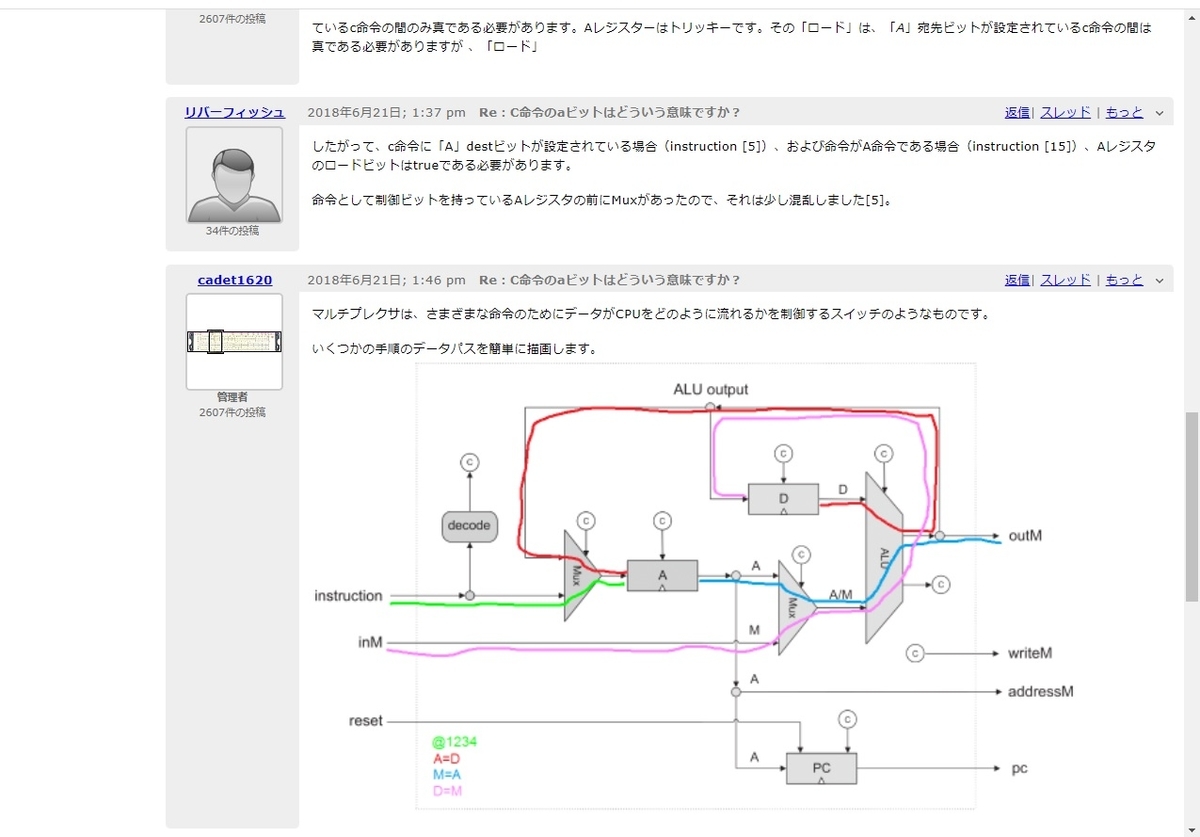Click the 34件の投稿 post count text
This screenshot has height=837, width=1200.
tap(232, 230)
